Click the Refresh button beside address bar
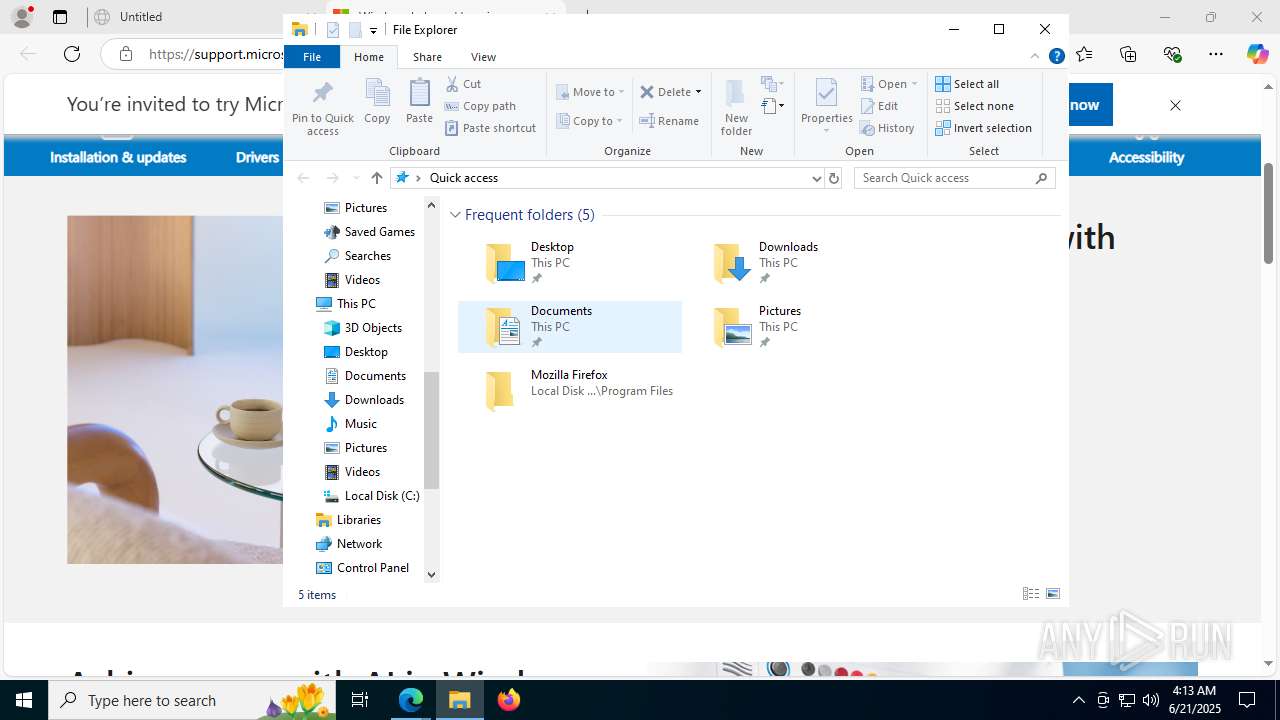The width and height of the screenshot is (1280, 720). [834, 178]
